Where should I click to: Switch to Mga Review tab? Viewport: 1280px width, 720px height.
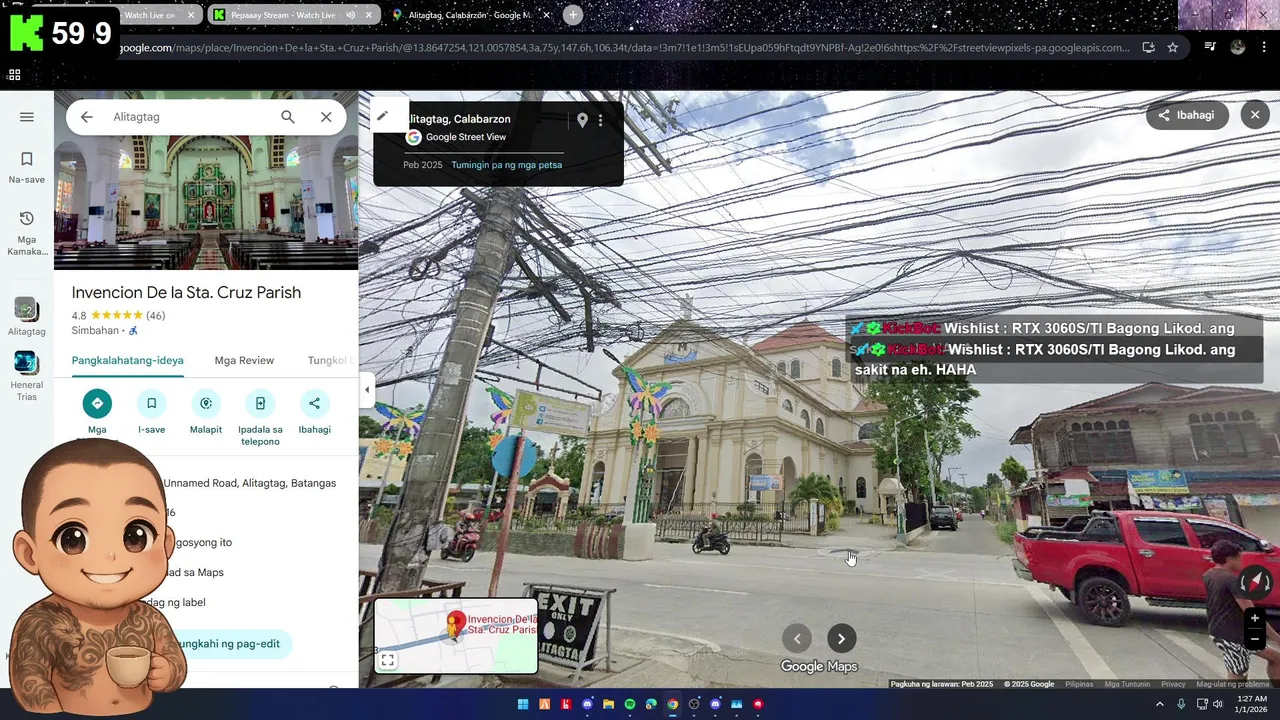(x=244, y=360)
